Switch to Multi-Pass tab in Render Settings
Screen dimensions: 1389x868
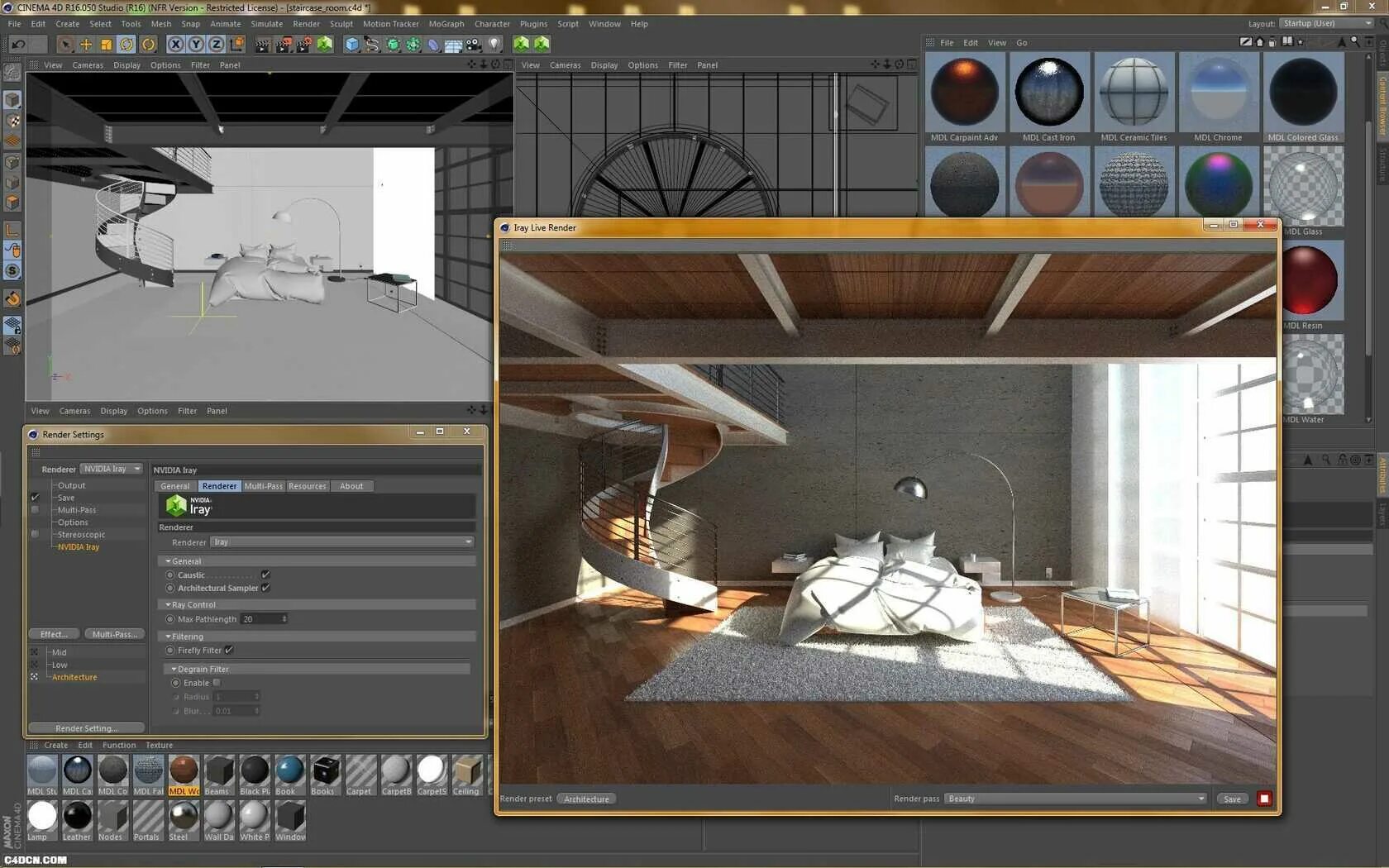click(263, 486)
